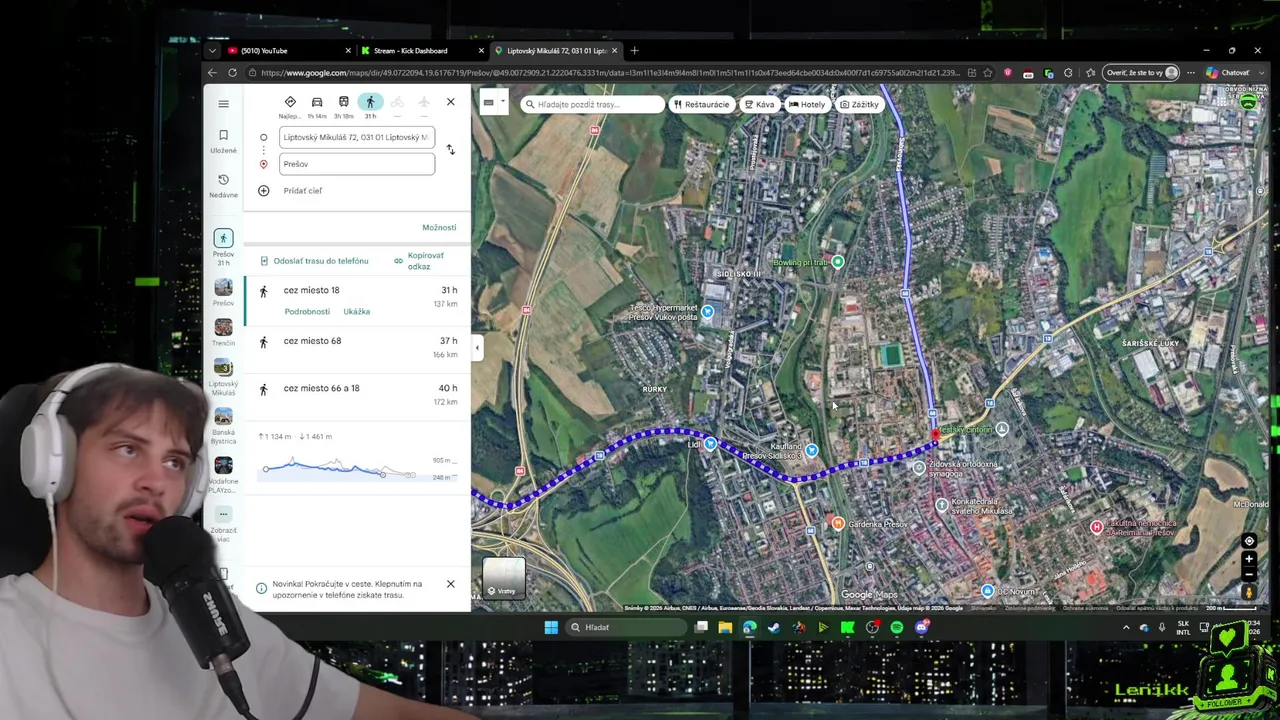The height and width of the screenshot is (720, 1280).
Task: Center map on your location
Action: 1249,541
